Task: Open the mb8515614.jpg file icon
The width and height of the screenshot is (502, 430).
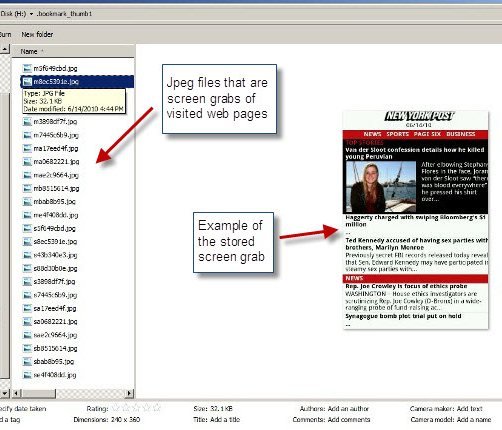Action: (27, 188)
